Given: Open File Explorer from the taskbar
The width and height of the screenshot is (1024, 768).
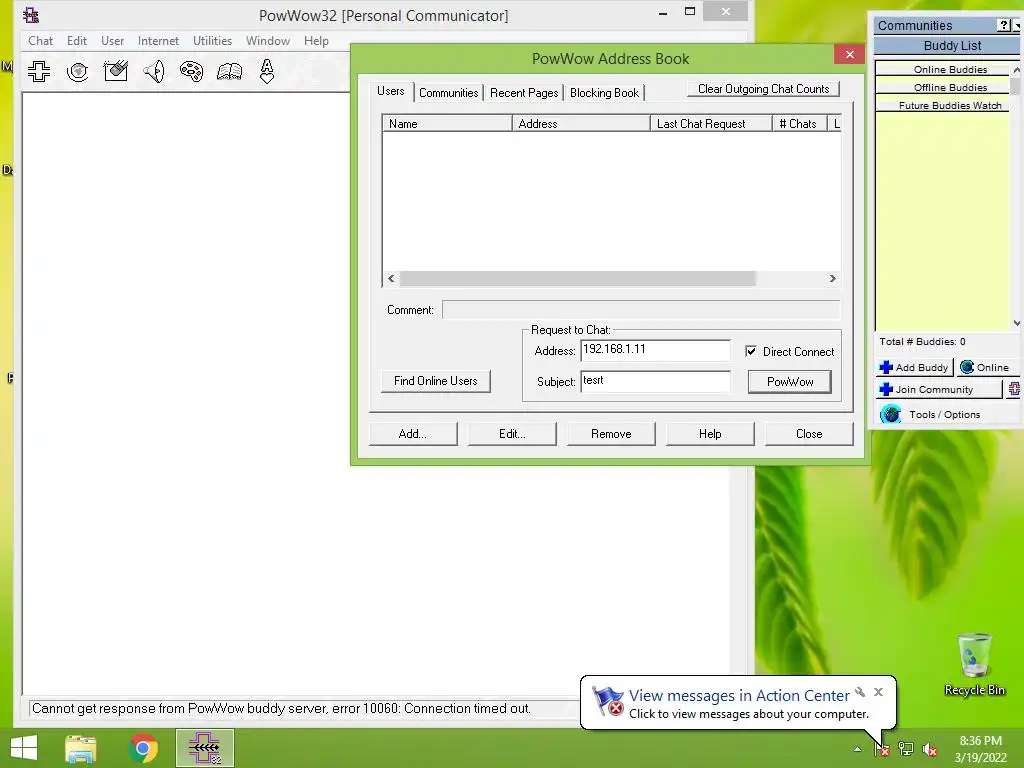Looking at the screenshot, I should click(x=81, y=748).
